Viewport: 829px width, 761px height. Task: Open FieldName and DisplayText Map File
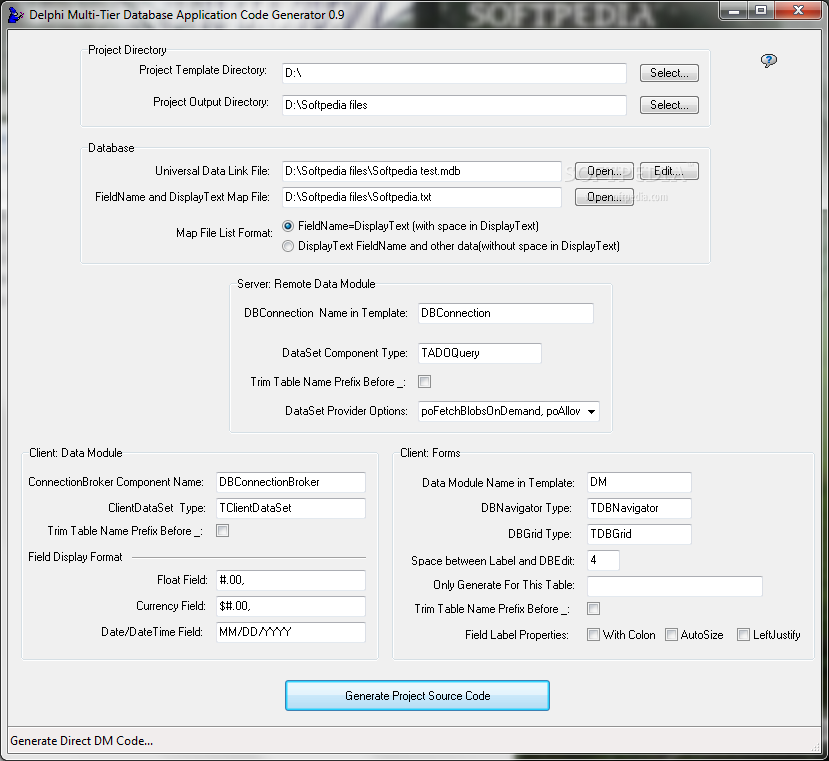pos(604,197)
